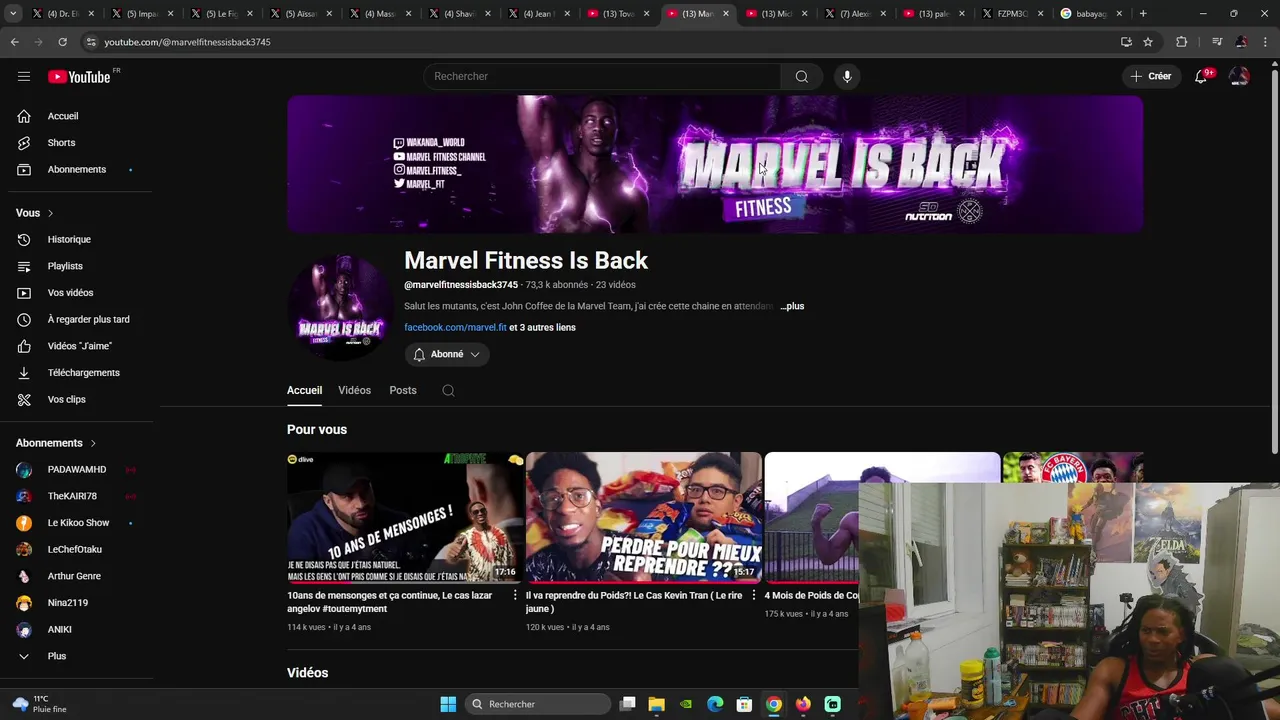Open Arthur Genre subscription channel
The image size is (1280, 720).
pyautogui.click(x=76, y=576)
